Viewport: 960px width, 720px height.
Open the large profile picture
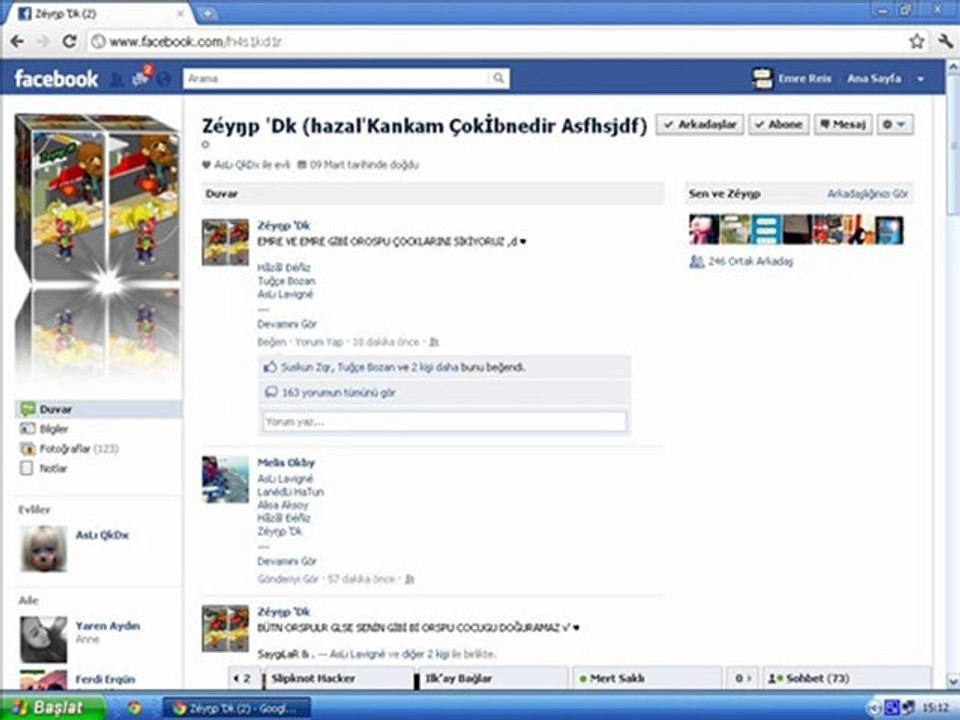(x=97, y=248)
